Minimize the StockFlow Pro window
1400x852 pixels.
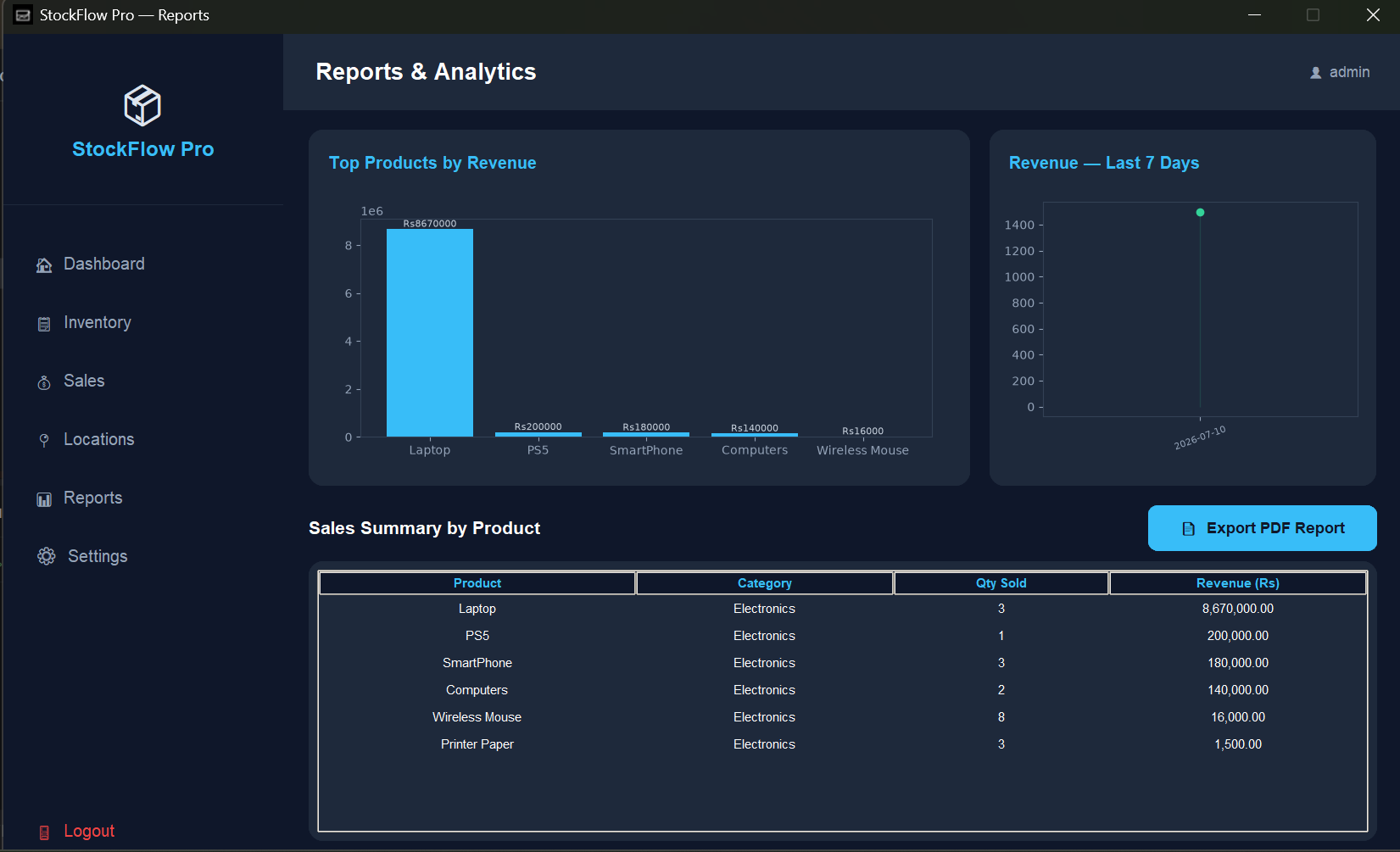(1255, 15)
